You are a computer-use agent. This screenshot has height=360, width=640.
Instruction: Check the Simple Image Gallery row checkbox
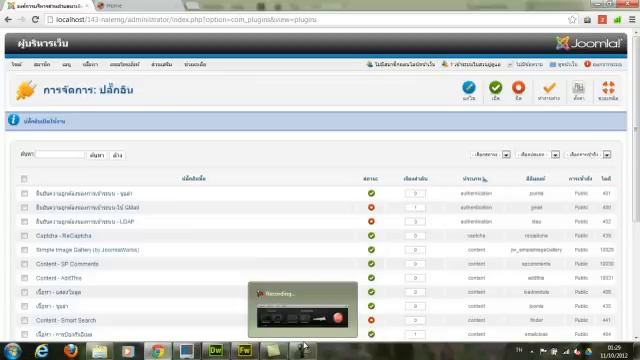click(x=24, y=250)
